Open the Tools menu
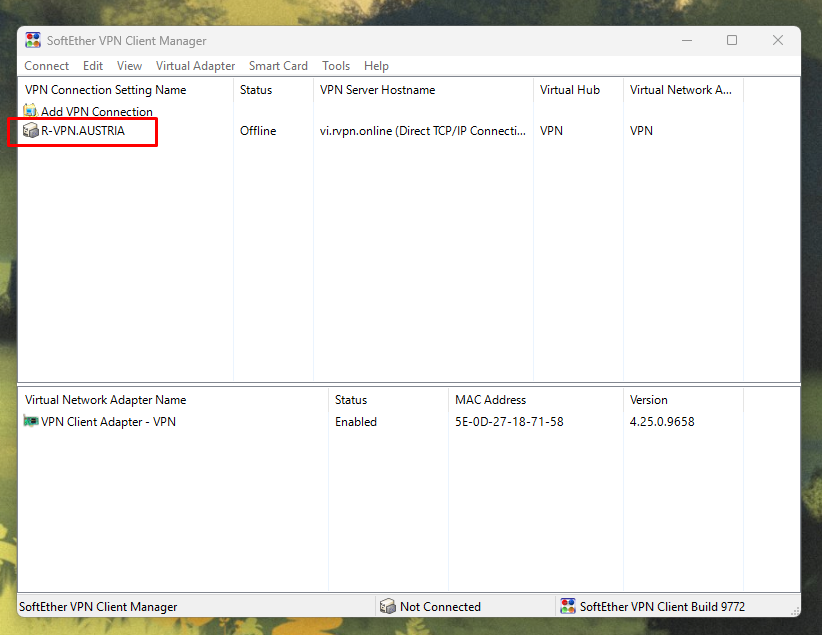Image resolution: width=822 pixels, height=635 pixels. coord(336,66)
